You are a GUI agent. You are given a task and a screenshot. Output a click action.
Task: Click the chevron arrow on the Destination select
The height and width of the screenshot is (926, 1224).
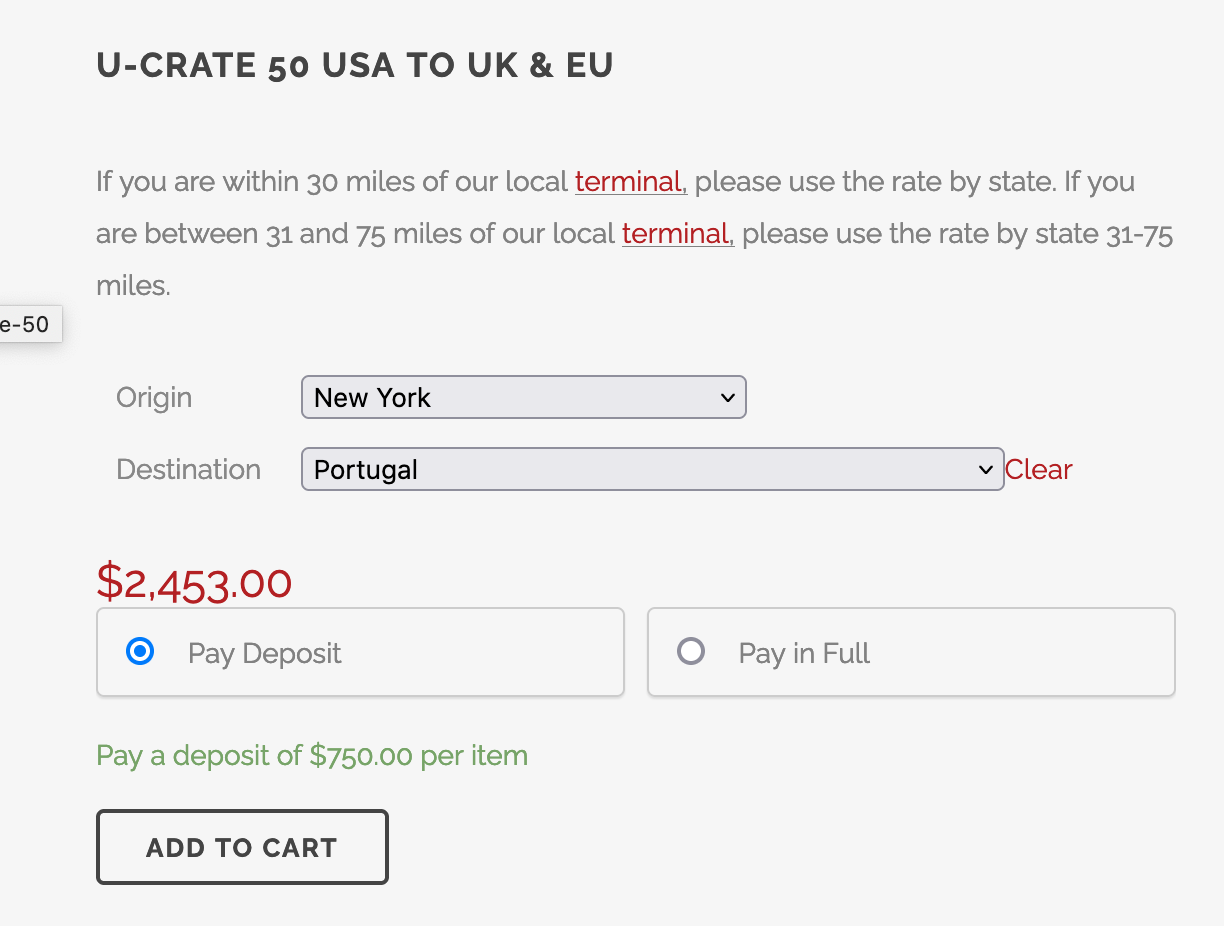pyautogui.click(x=986, y=470)
